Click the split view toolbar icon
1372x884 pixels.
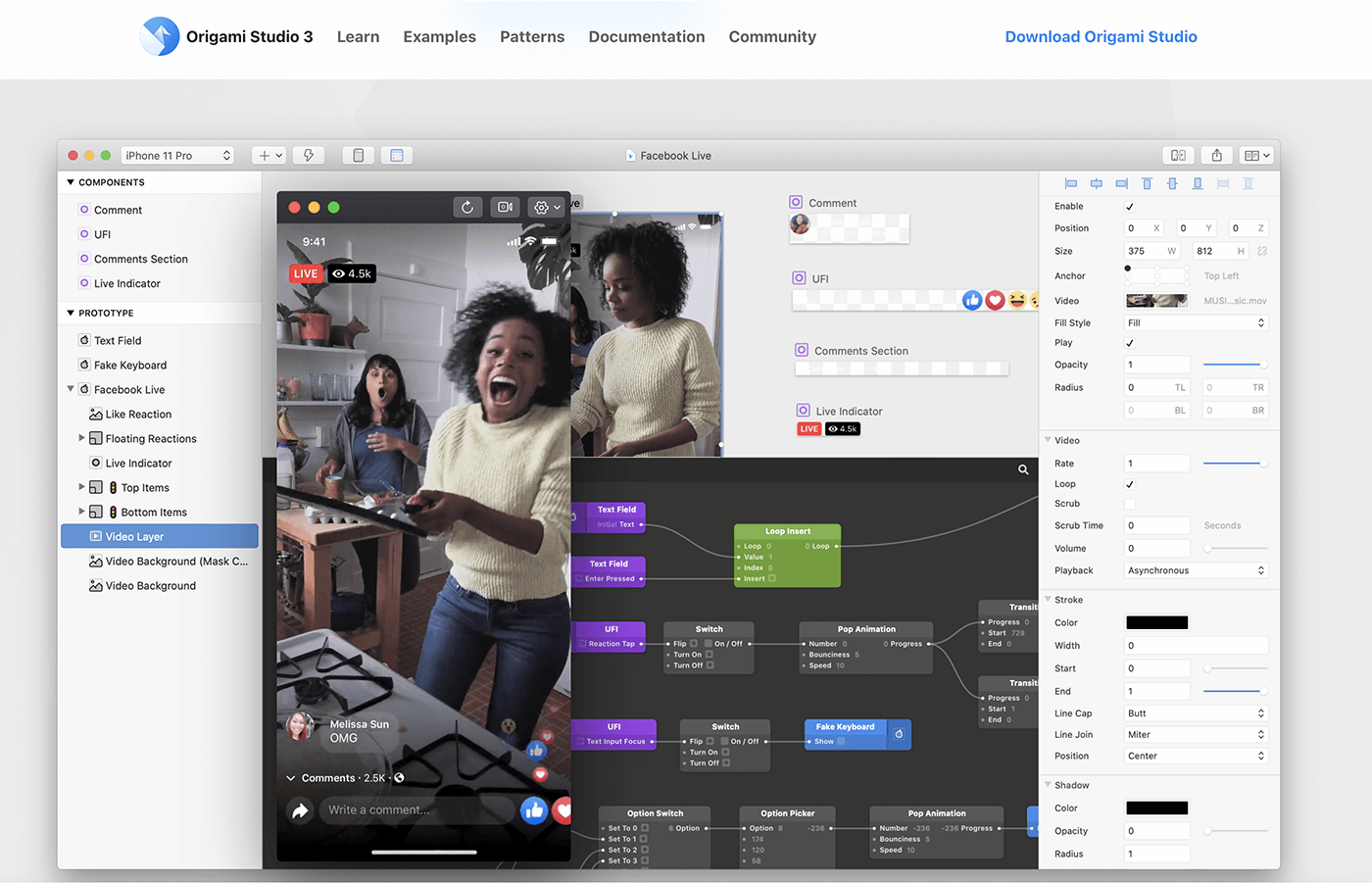click(x=1178, y=155)
